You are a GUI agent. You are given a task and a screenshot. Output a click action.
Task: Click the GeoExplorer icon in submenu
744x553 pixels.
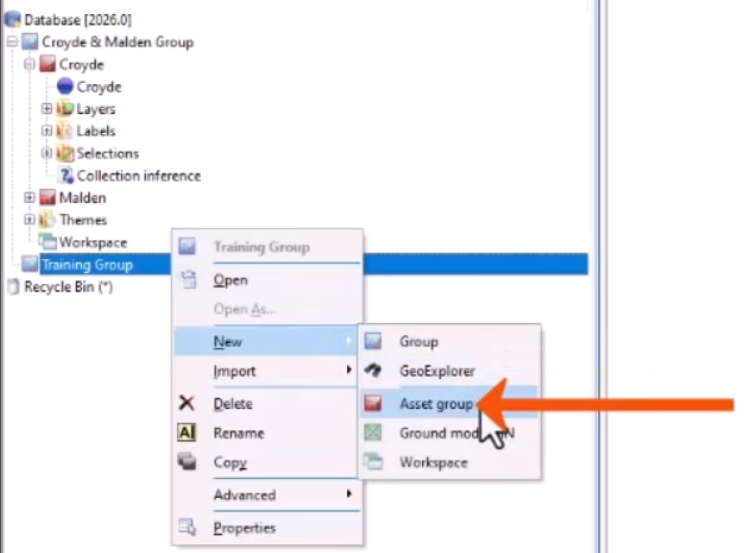click(373, 370)
